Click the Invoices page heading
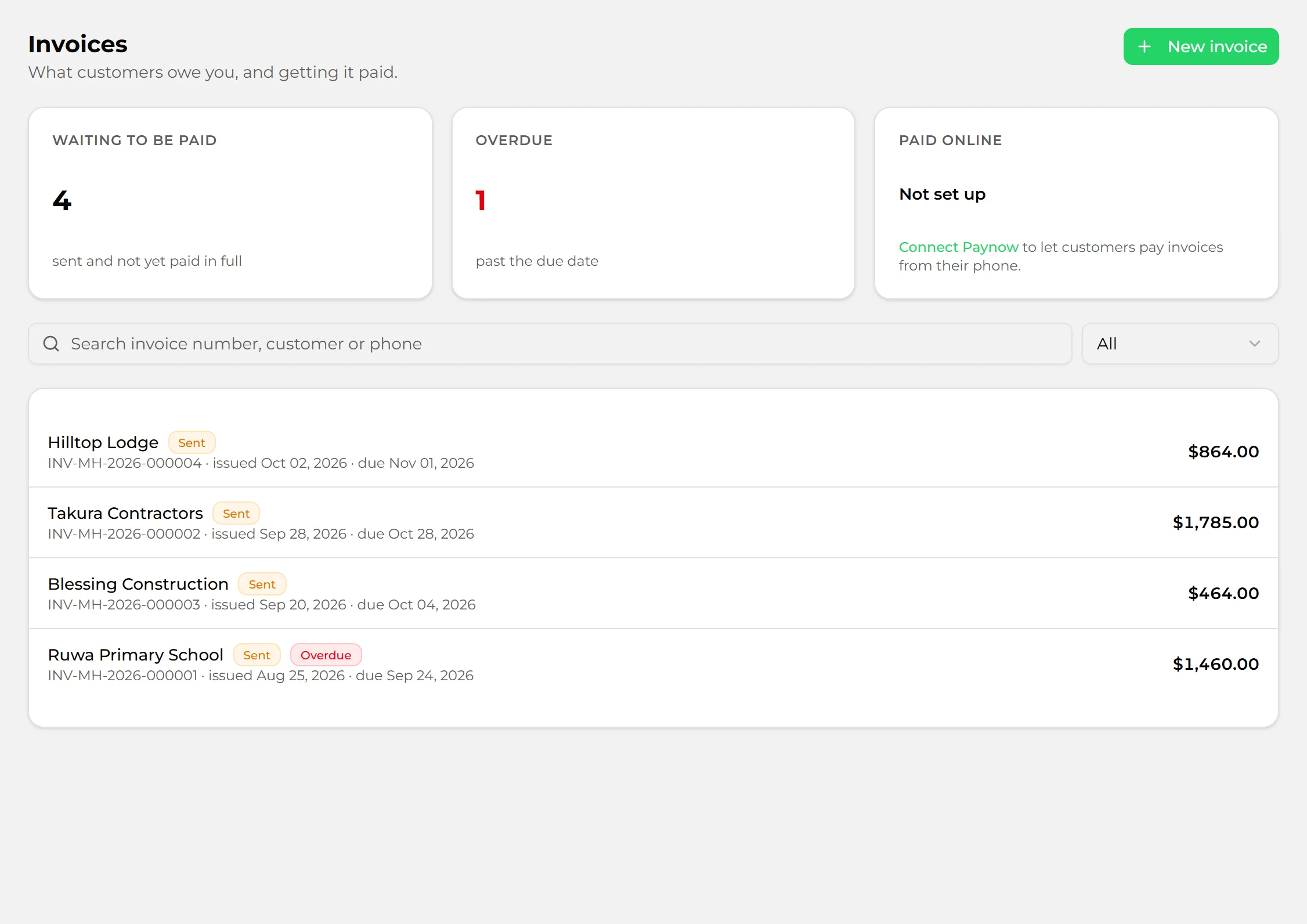Viewport: 1307px width, 924px height. click(x=78, y=44)
